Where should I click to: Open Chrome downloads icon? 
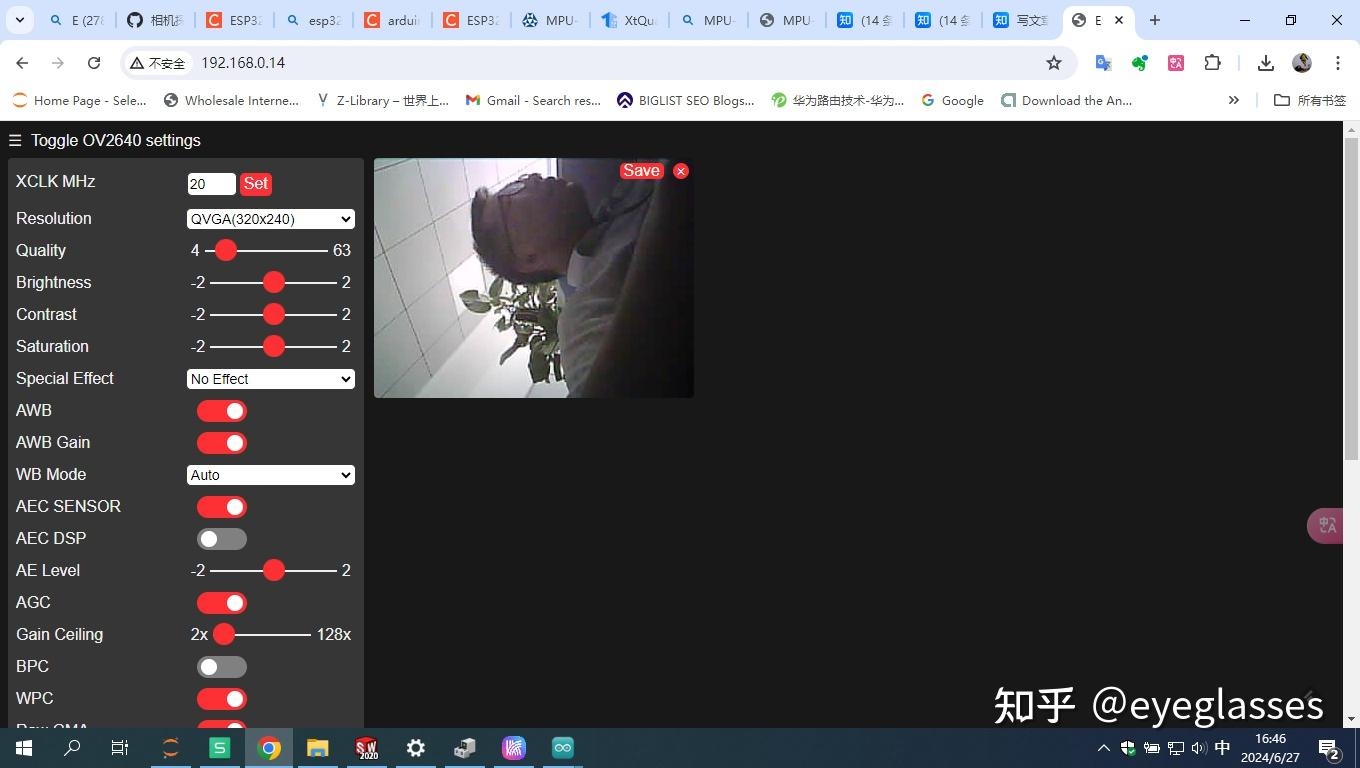click(x=1264, y=62)
